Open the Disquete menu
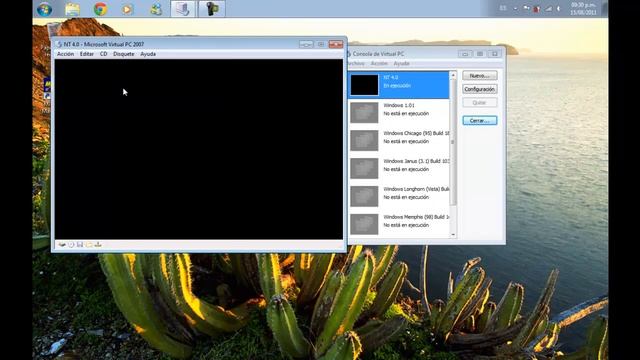Screen dimensions: 640x360 point(124,54)
